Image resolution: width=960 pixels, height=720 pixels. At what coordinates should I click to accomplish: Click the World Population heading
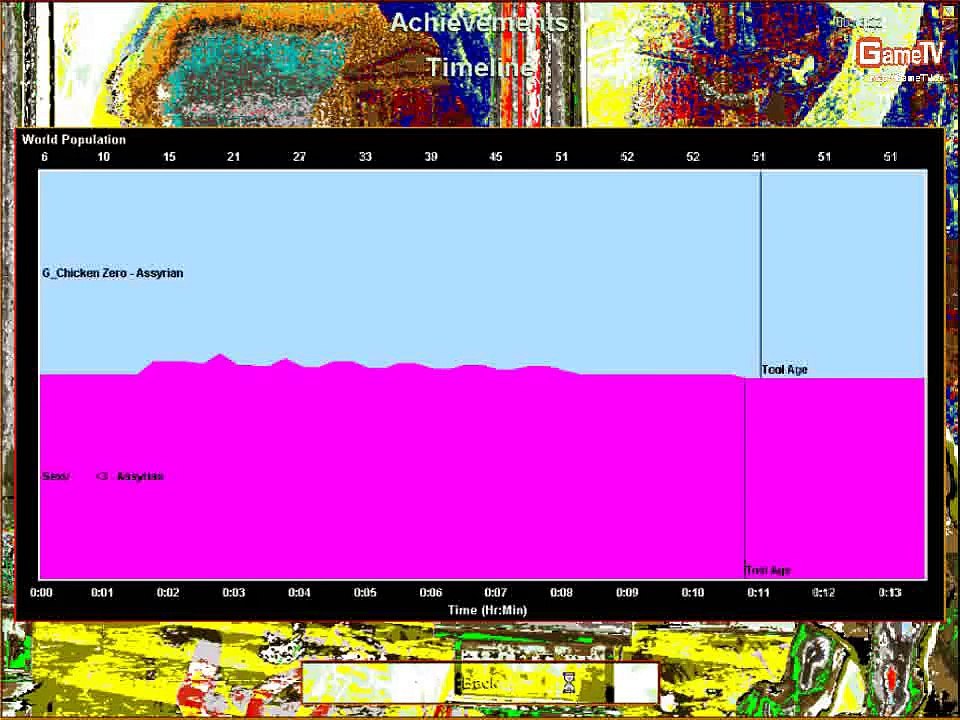(74, 140)
